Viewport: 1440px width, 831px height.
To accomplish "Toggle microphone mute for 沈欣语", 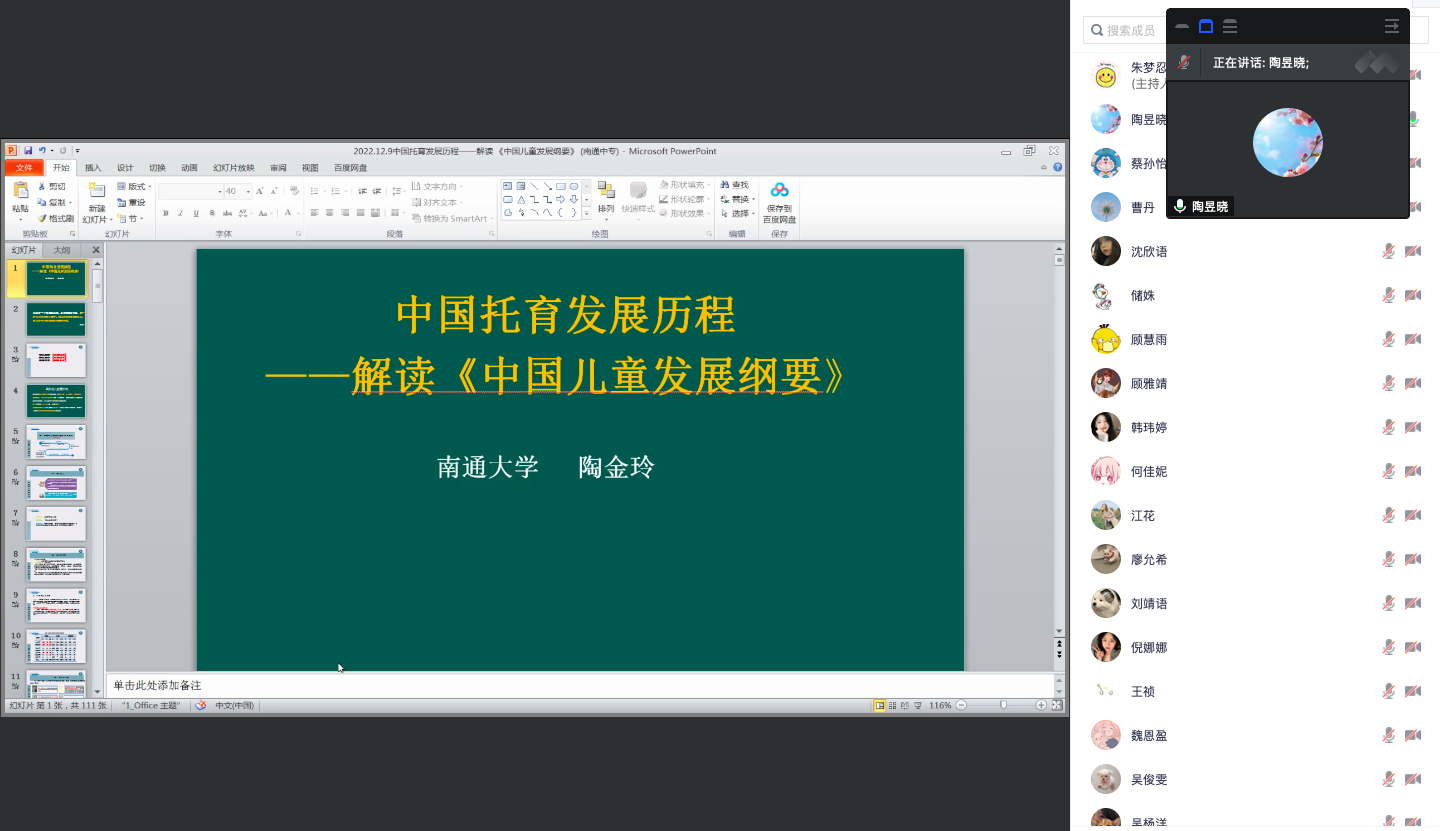I will pyautogui.click(x=1388, y=251).
